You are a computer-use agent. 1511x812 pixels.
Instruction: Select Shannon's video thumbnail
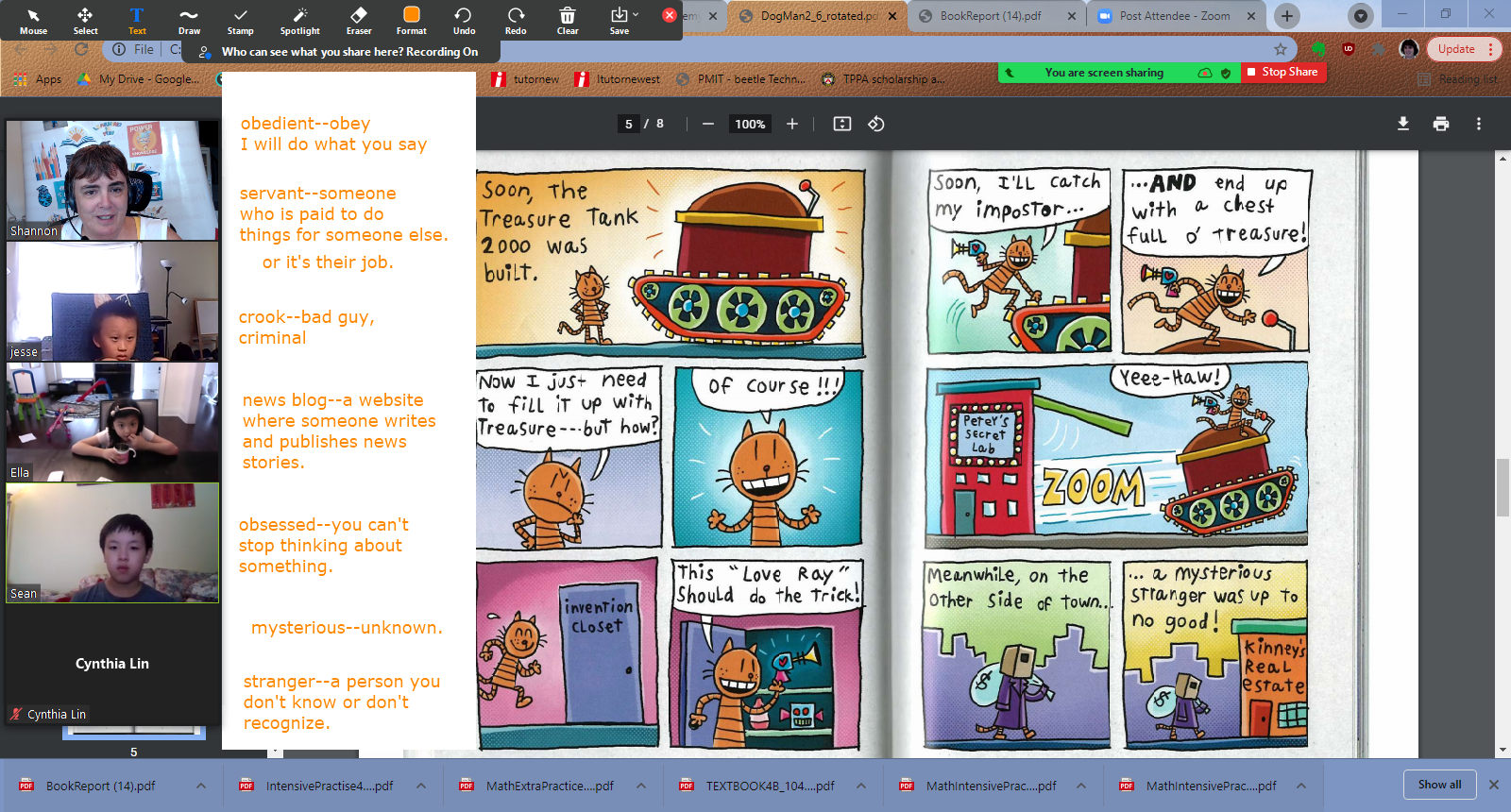112,179
